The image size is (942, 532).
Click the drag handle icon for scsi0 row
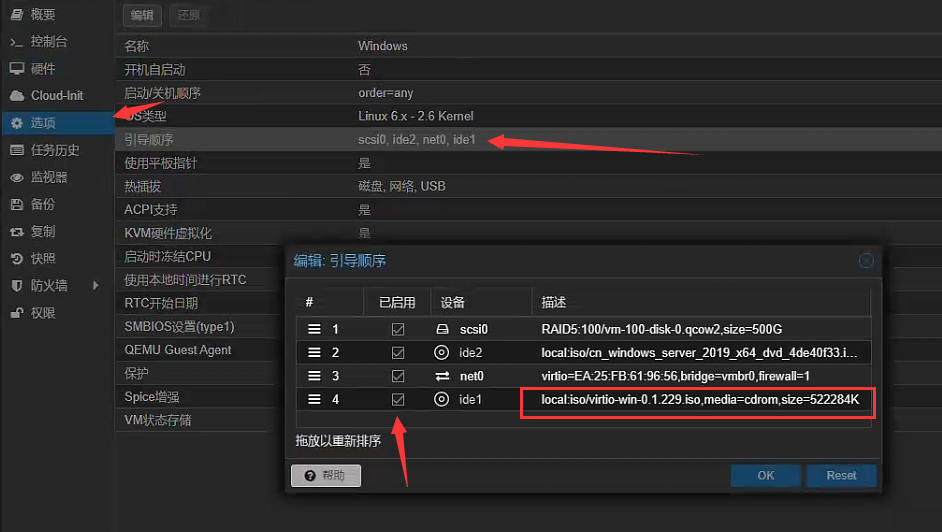tap(314, 329)
